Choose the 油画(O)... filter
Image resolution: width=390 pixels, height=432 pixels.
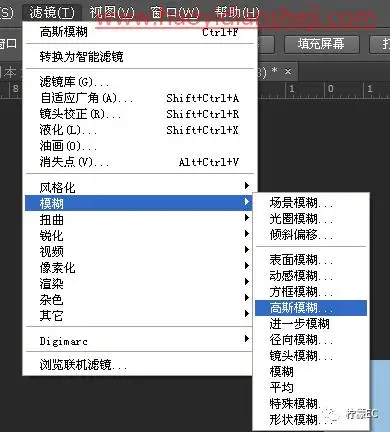pos(139,146)
